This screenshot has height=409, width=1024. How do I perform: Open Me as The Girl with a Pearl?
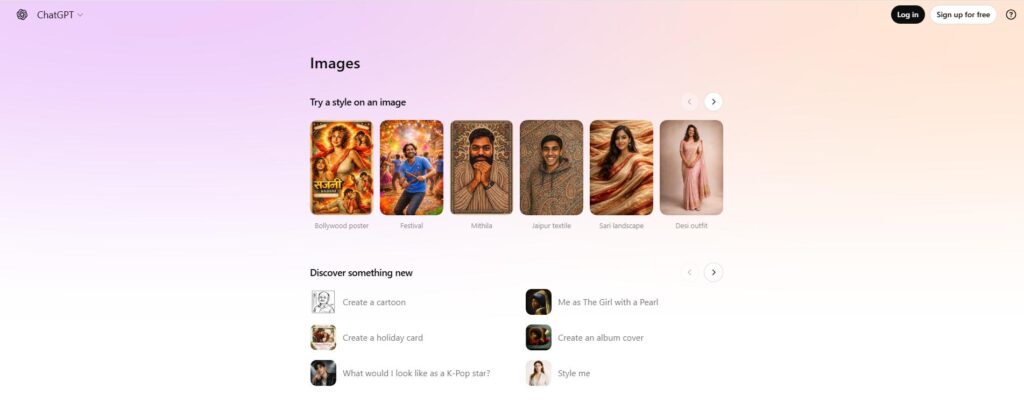point(607,302)
